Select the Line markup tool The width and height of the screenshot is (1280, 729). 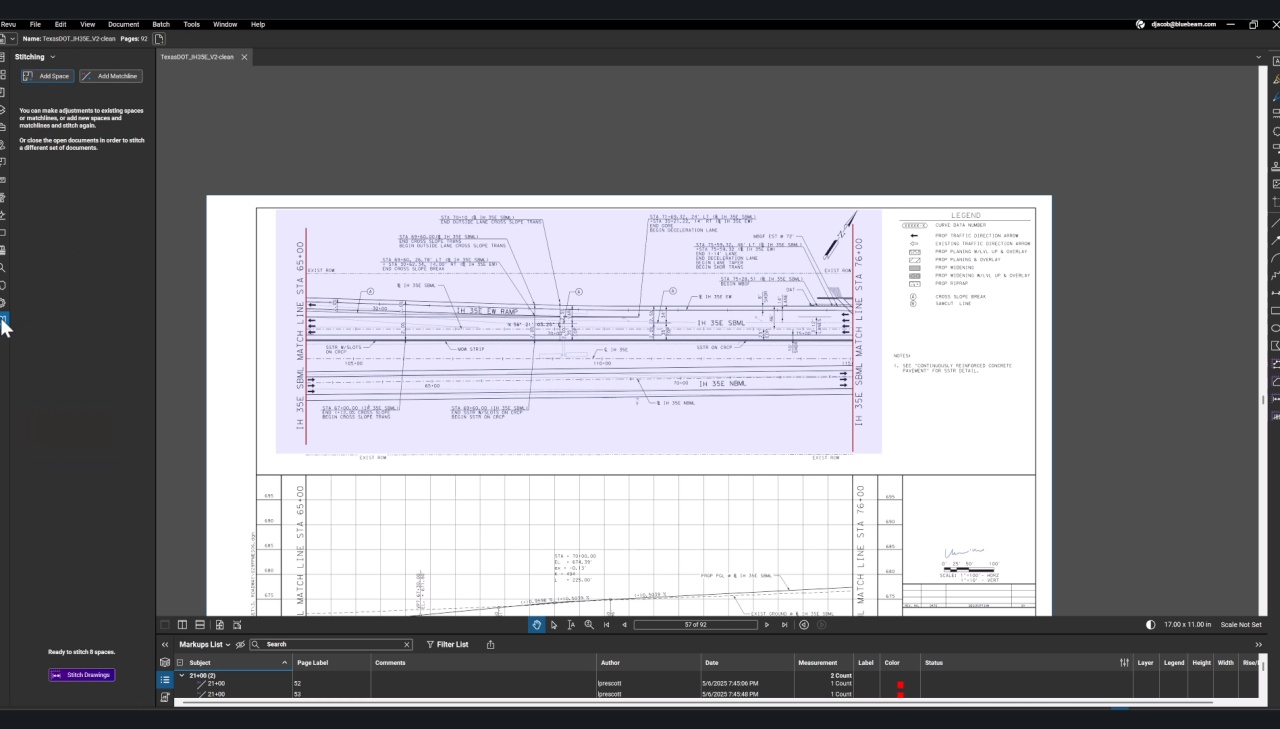click(x=1276, y=221)
